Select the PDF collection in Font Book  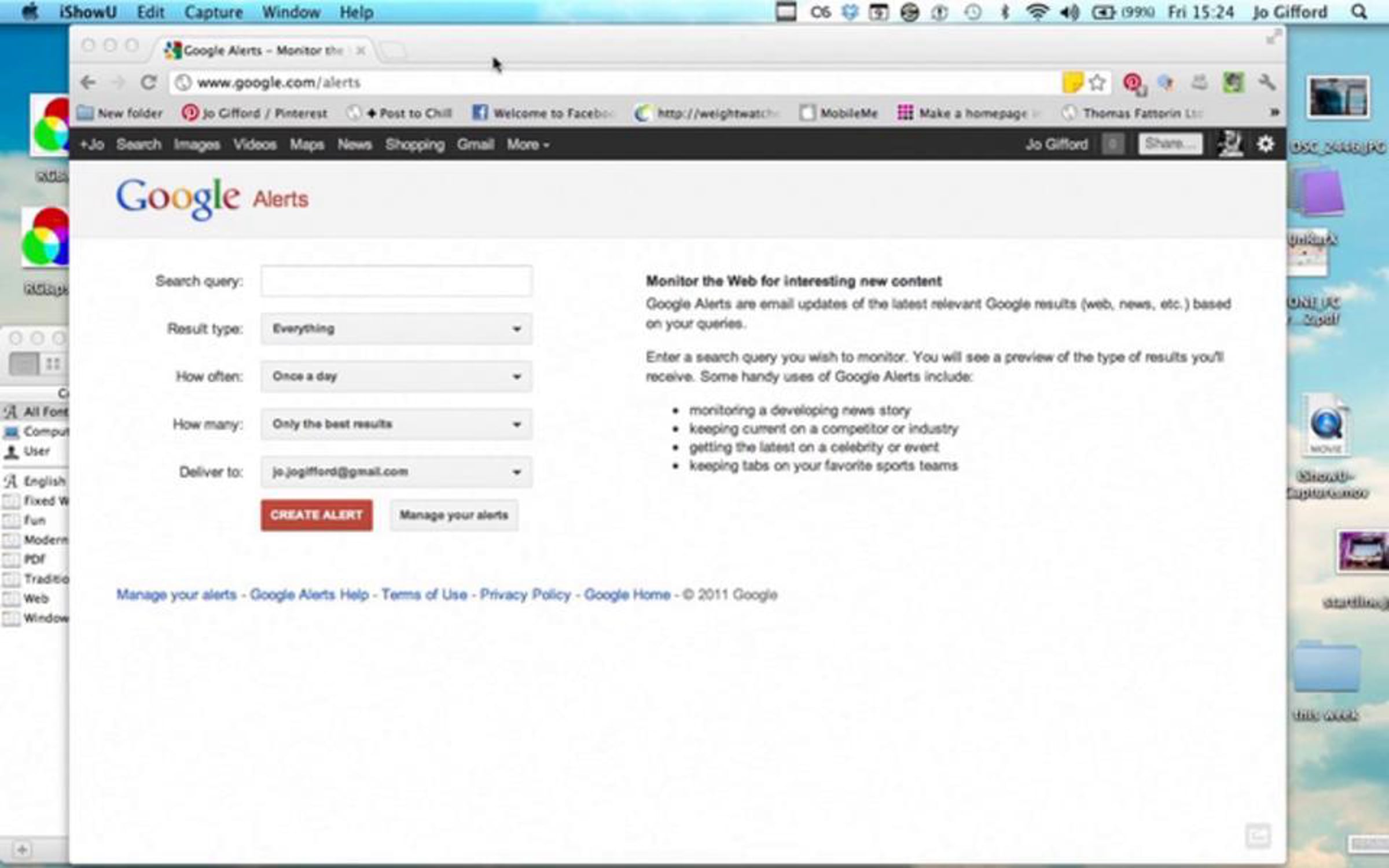(35, 560)
